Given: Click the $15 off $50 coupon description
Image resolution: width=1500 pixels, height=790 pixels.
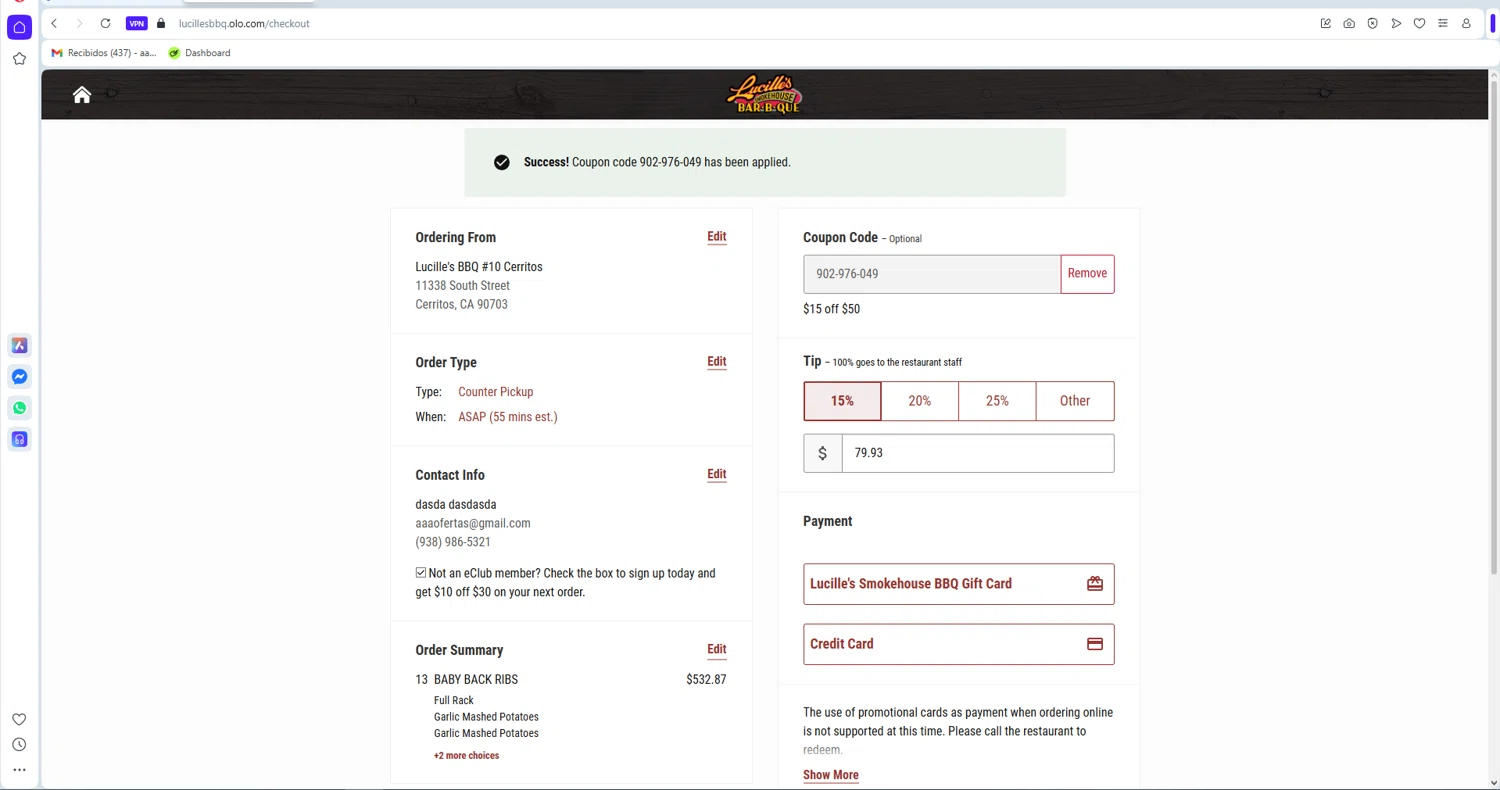Looking at the screenshot, I should pos(831,309).
